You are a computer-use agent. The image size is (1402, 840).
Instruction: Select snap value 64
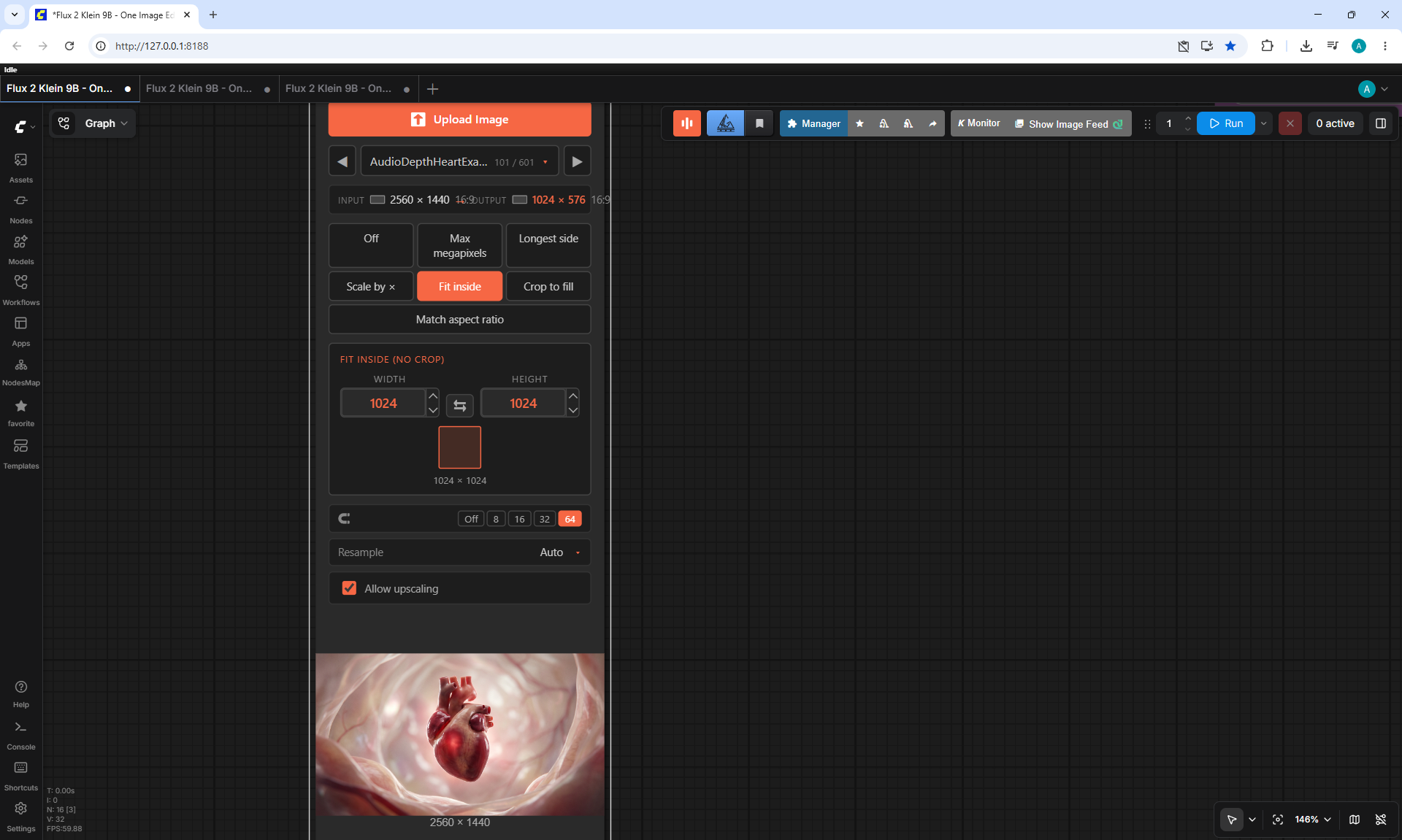pyautogui.click(x=570, y=519)
